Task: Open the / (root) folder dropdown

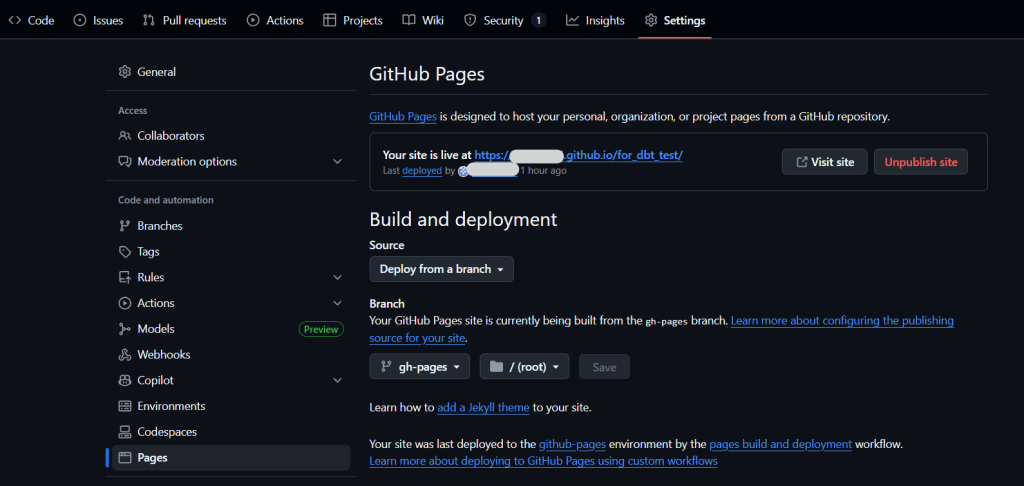Action: pyautogui.click(x=524, y=366)
